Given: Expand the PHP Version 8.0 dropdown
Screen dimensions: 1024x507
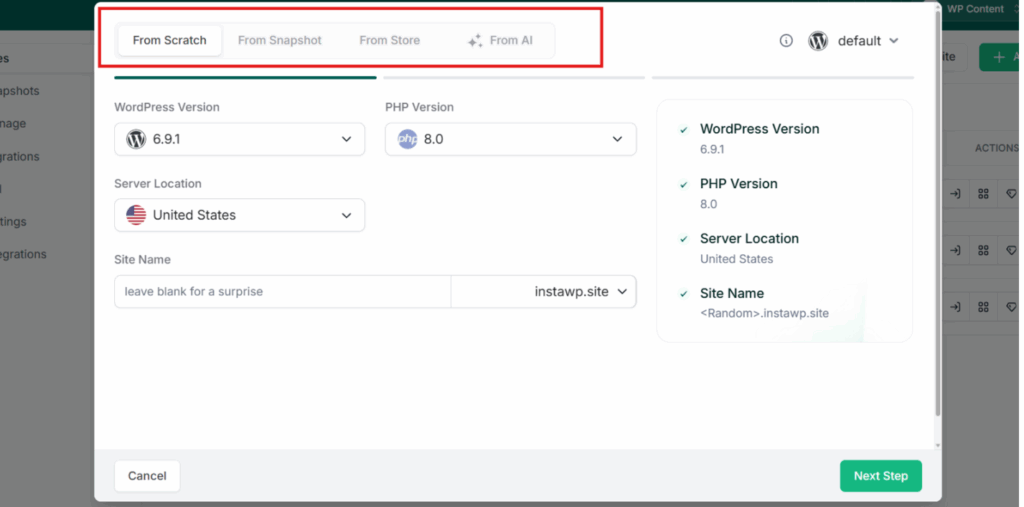Looking at the screenshot, I should (511, 139).
